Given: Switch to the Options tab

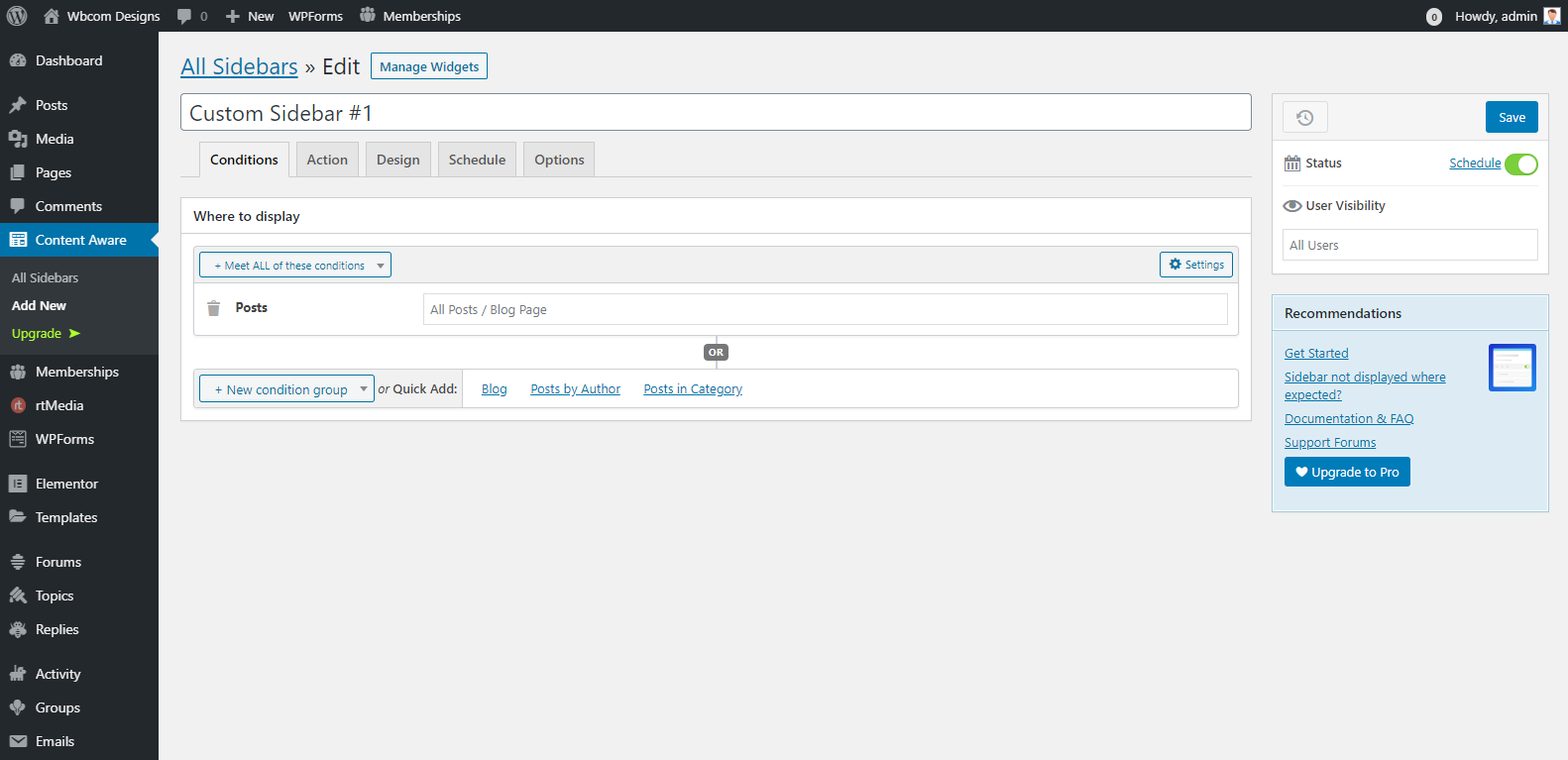Looking at the screenshot, I should pos(559,160).
